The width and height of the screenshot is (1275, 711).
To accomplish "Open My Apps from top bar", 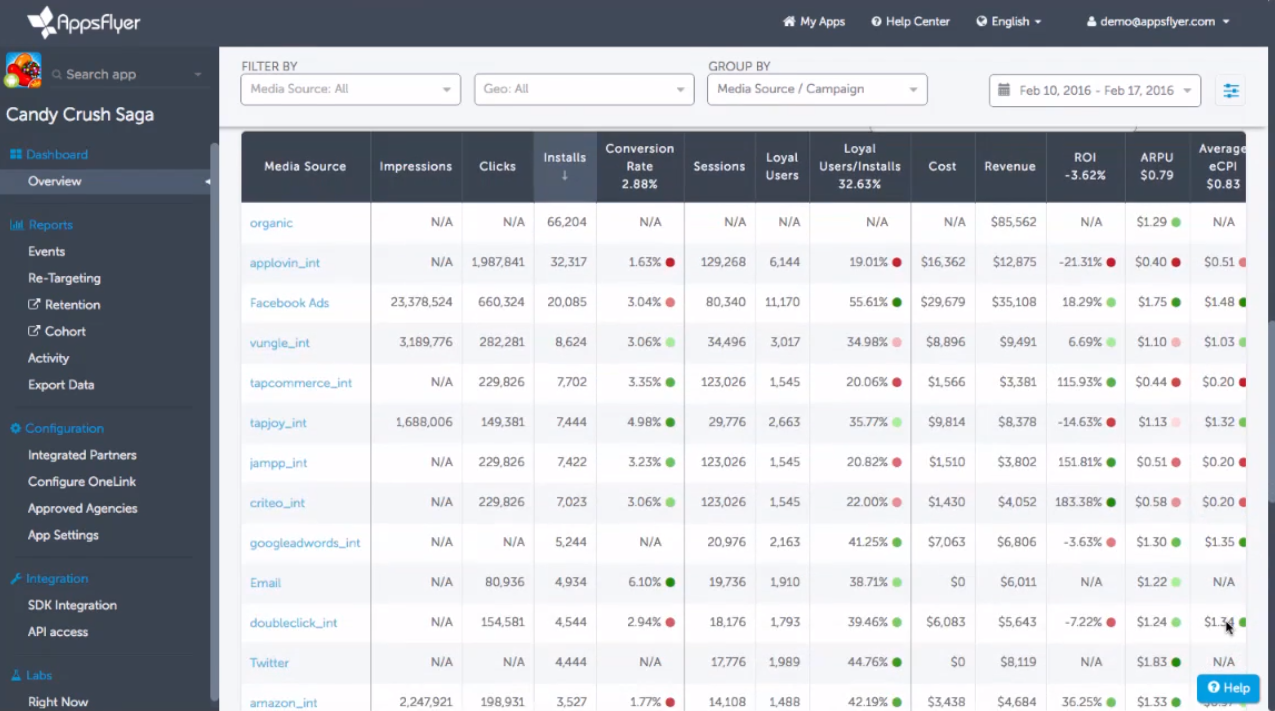I will 814,21.
